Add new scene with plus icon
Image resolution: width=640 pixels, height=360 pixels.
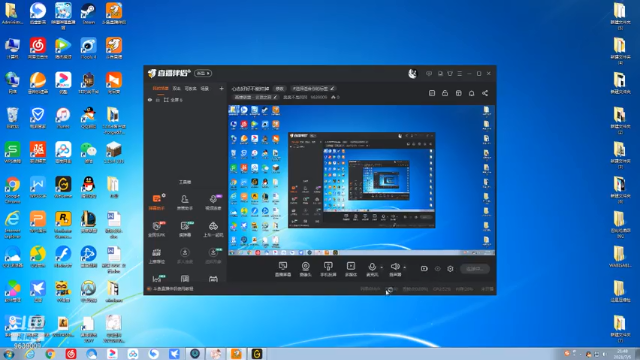221,88
